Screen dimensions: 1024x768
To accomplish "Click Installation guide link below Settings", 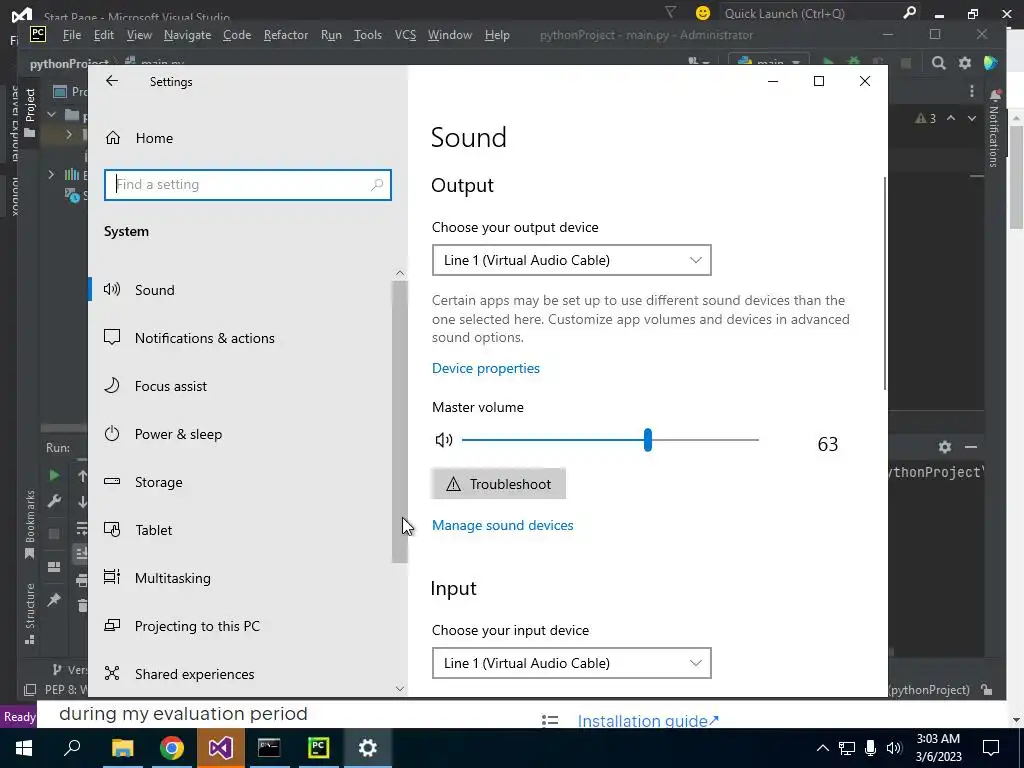I will click(648, 720).
